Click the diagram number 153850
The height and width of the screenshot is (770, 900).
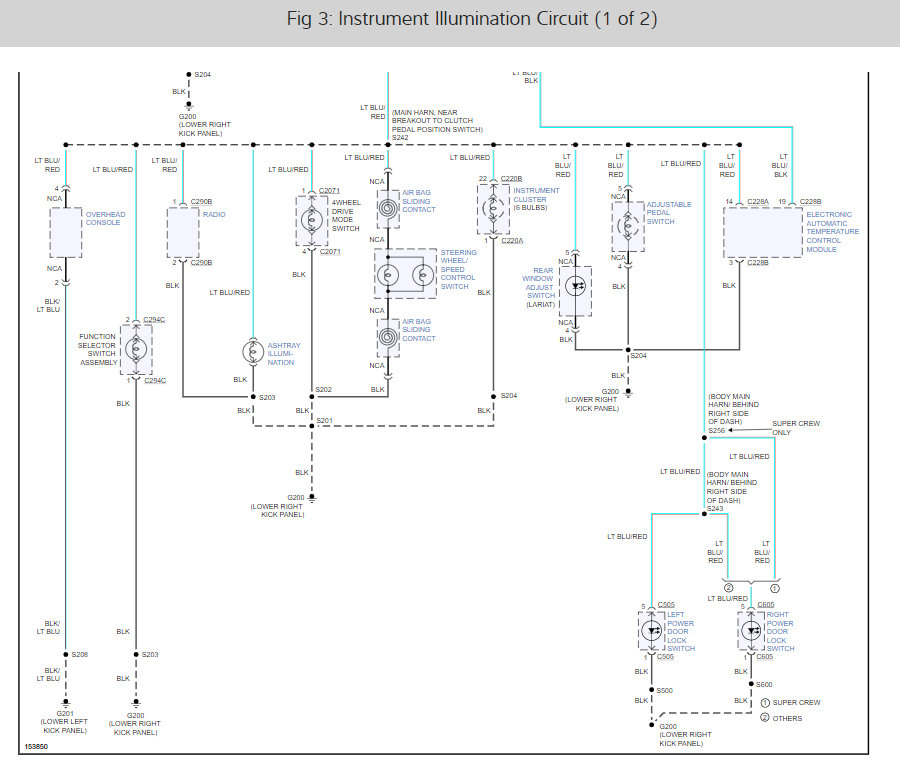coord(36,746)
